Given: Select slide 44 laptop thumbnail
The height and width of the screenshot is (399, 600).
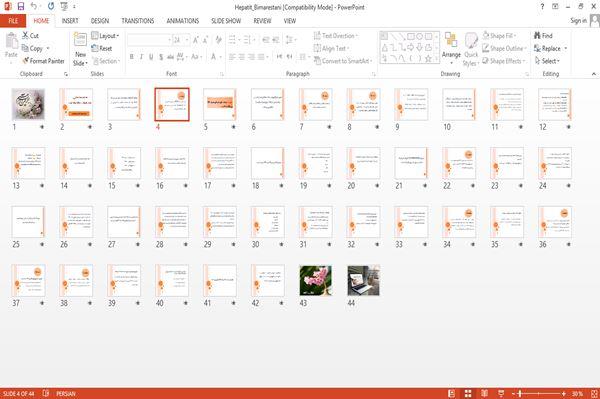Looking at the screenshot, I should click(364, 280).
